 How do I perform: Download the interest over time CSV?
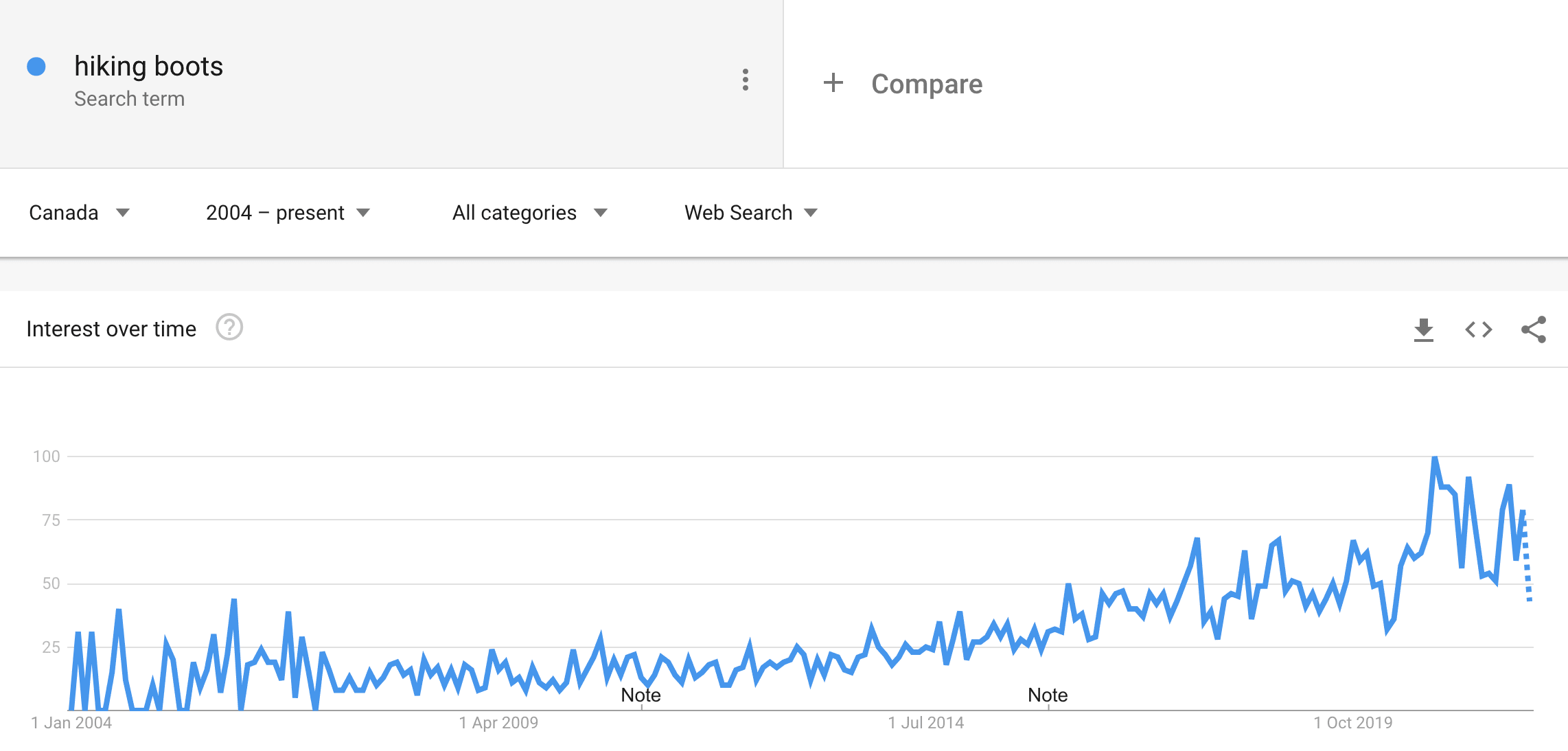(1423, 330)
